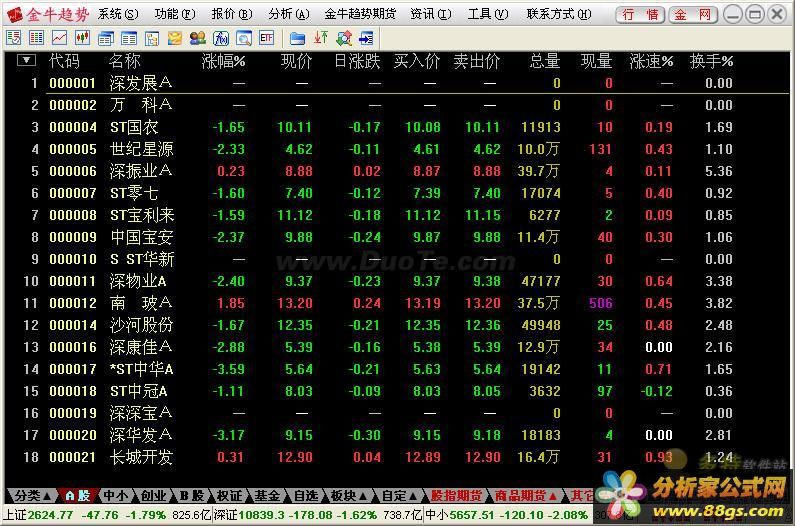Expand the 板块▲ bottom tab menu
The width and height of the screenshot is (795, 526).
pos(349,495)
